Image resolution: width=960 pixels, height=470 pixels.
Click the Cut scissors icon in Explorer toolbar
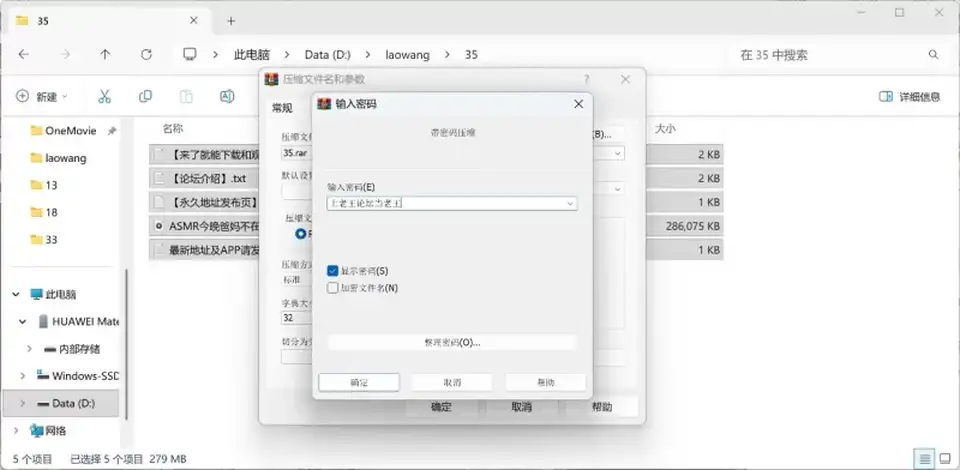tap(104, 96)
